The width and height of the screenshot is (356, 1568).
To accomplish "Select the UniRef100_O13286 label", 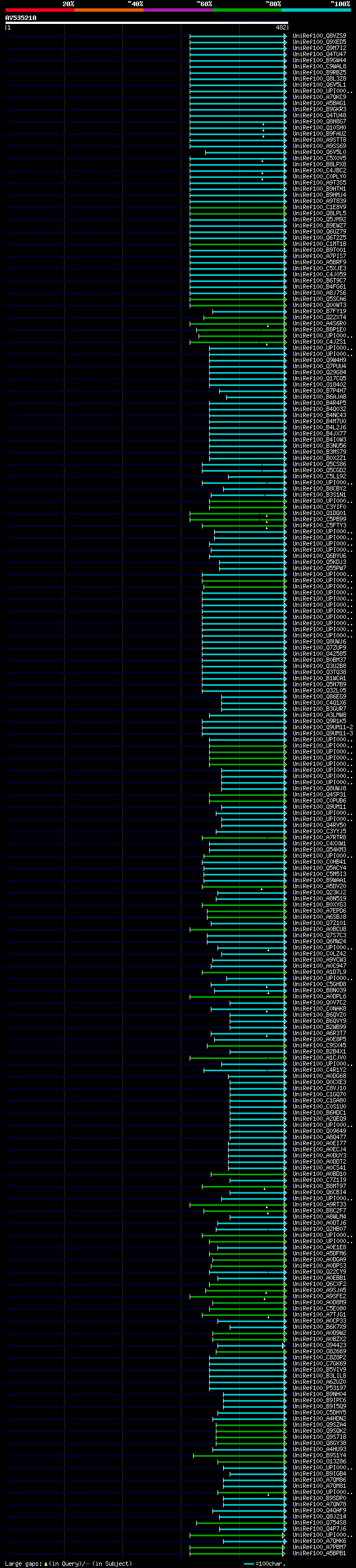I will (319, 1461).
